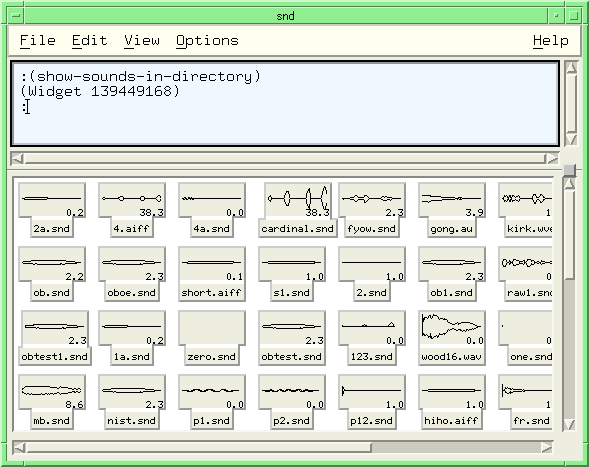Click the sound list horizontal scrollbar thumb
Screen dimensions: 589x467
[198, 447]
